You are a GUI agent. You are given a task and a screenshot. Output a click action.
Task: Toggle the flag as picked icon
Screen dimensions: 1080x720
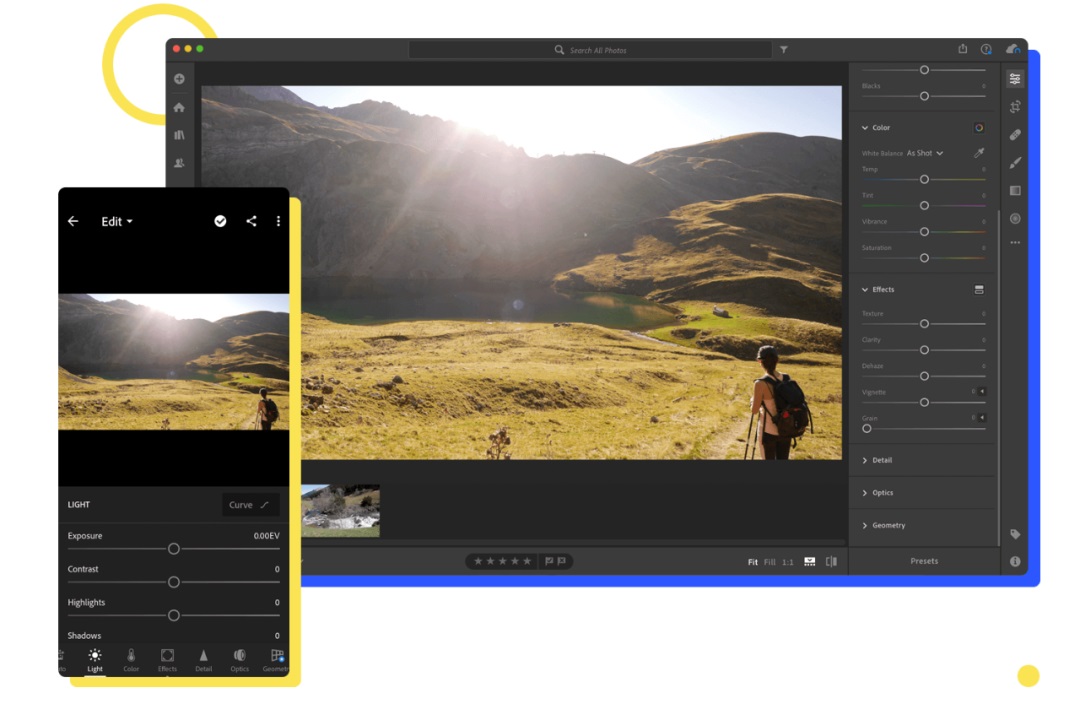549,562
